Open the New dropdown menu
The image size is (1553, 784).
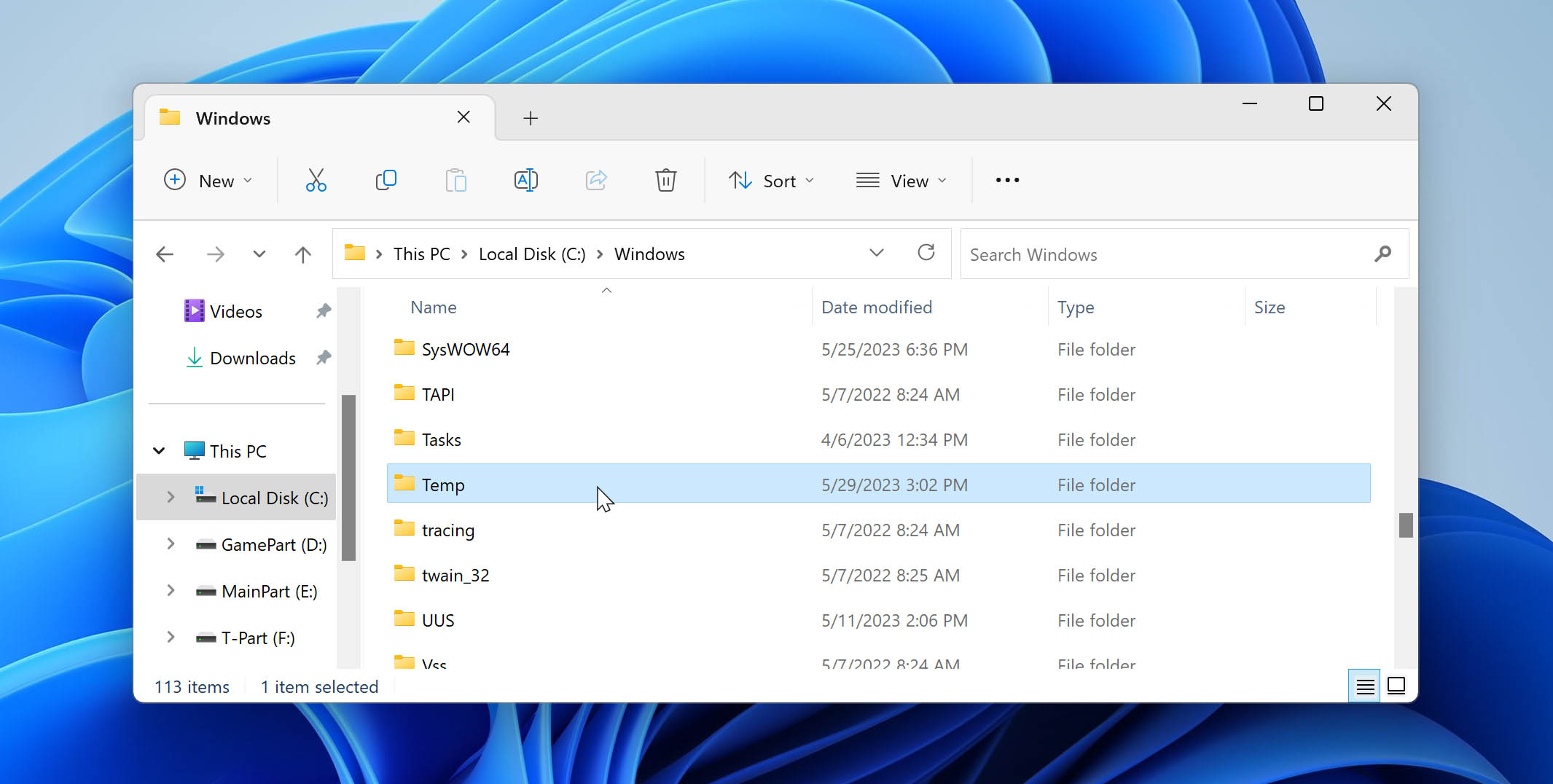tap(208, 180)
